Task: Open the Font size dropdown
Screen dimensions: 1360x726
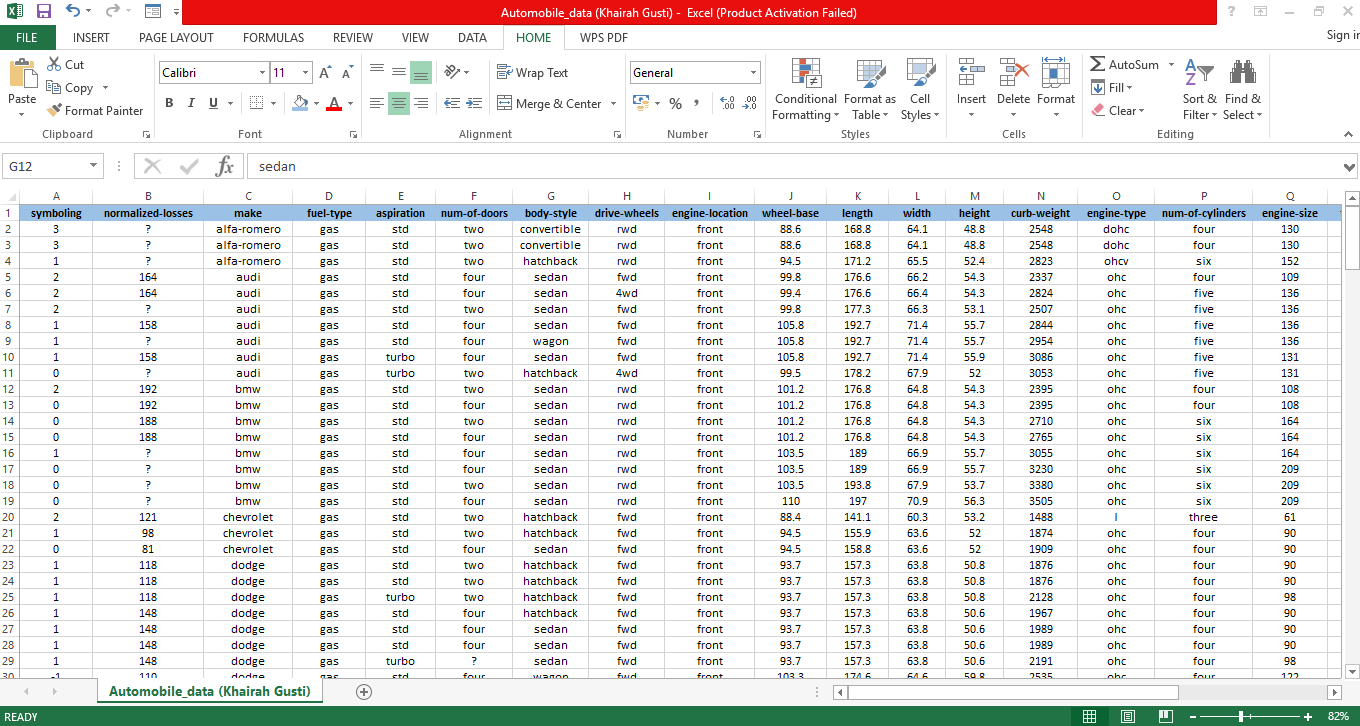Action: [x=306, y=73]
